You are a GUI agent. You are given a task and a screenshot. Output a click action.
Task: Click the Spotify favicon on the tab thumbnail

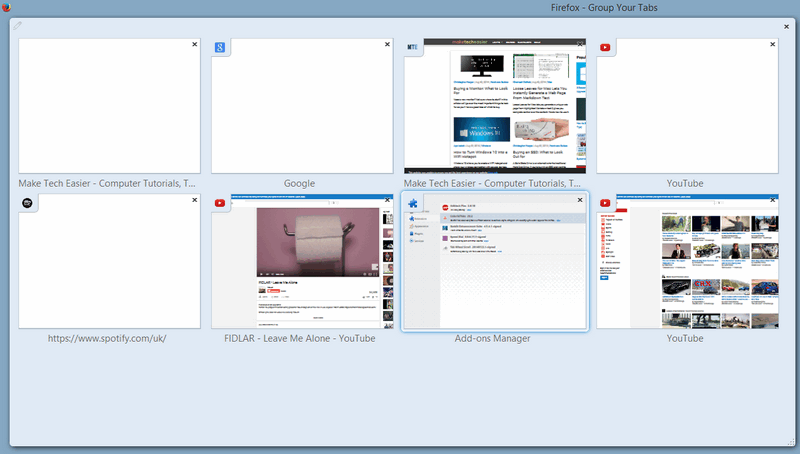pyautogui.click(x=27, y=203)
